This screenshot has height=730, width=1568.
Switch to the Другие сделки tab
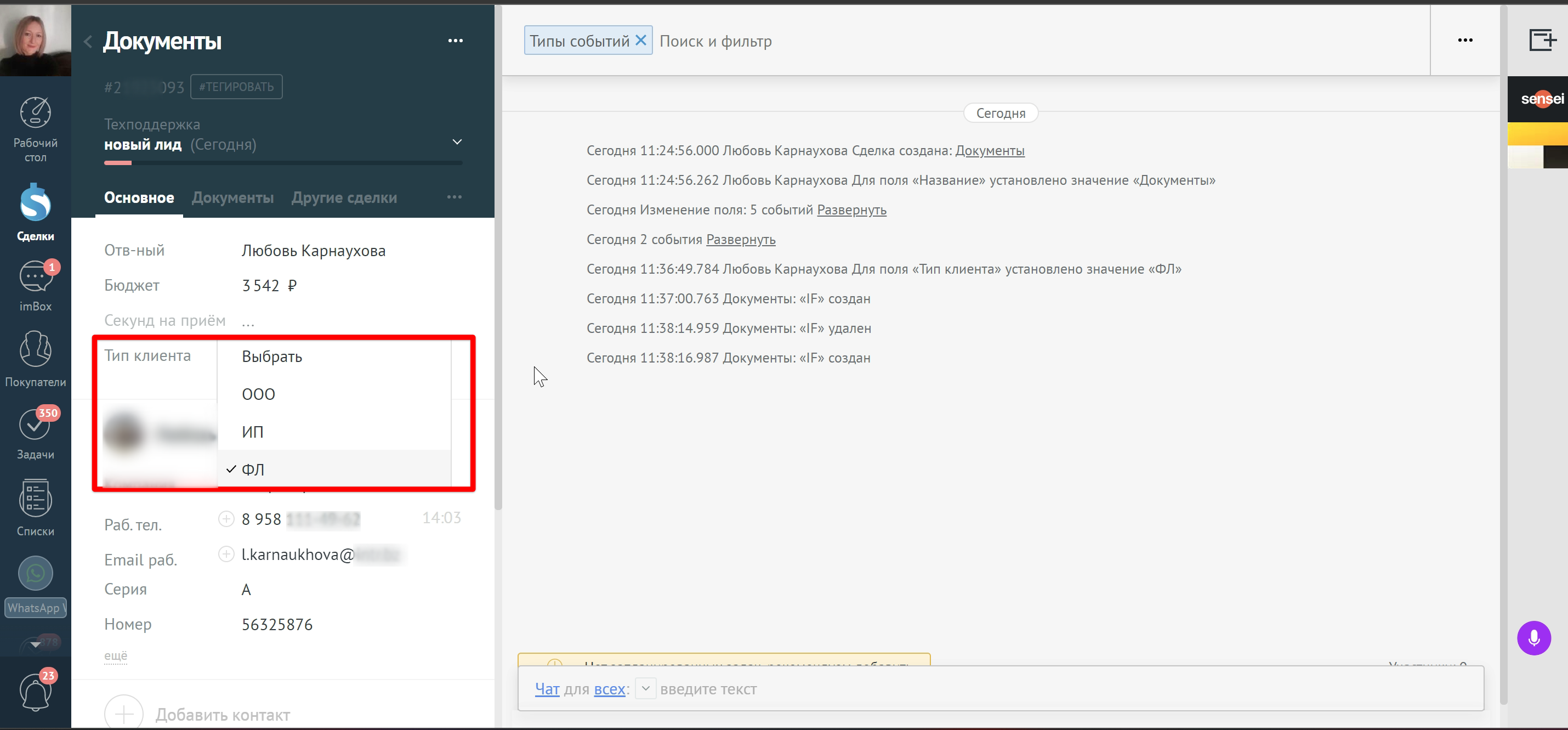point(344,198)
